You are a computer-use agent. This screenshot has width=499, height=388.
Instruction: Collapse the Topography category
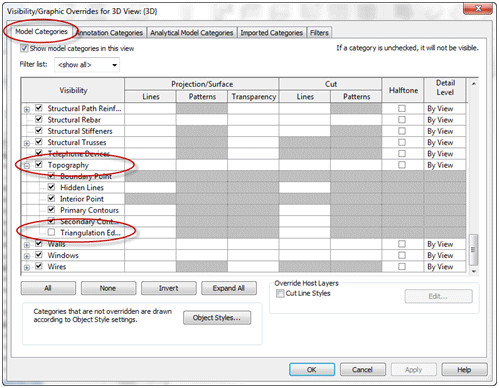27,165
